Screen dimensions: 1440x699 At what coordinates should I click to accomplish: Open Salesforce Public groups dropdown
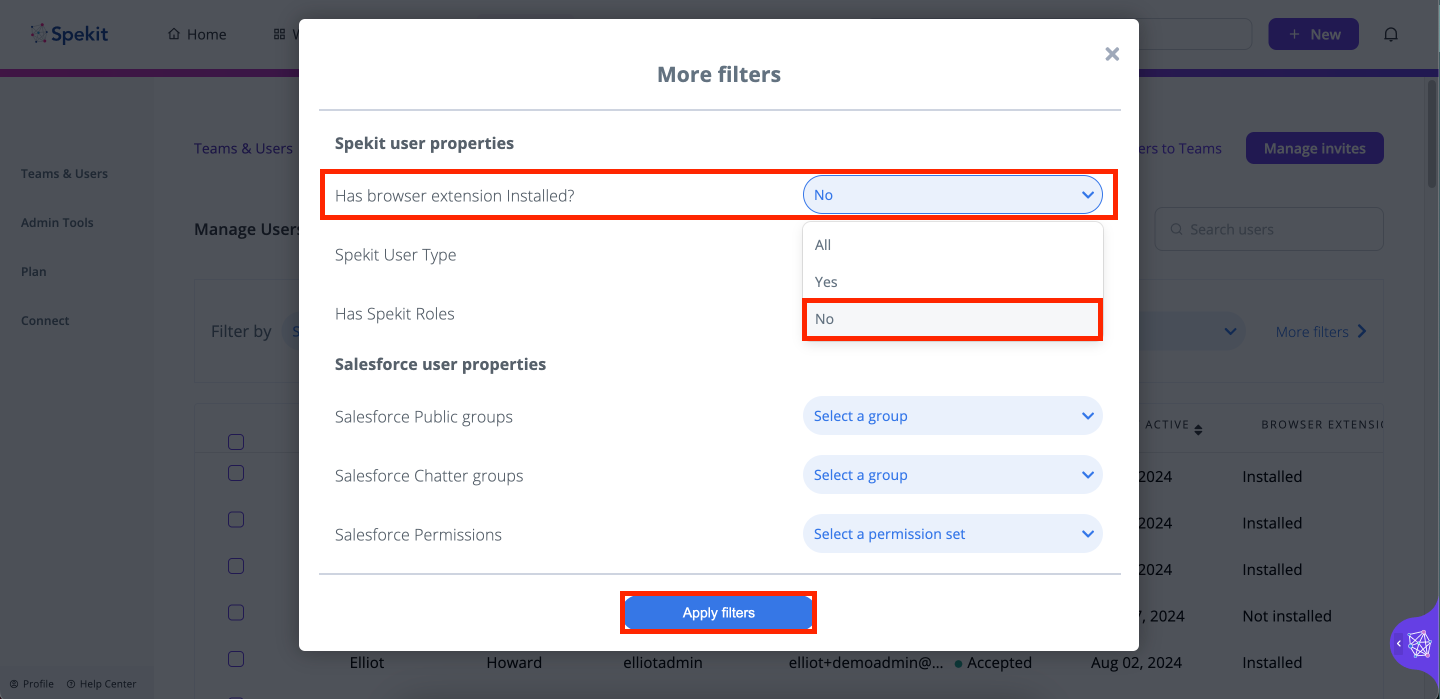pos(952,416)
